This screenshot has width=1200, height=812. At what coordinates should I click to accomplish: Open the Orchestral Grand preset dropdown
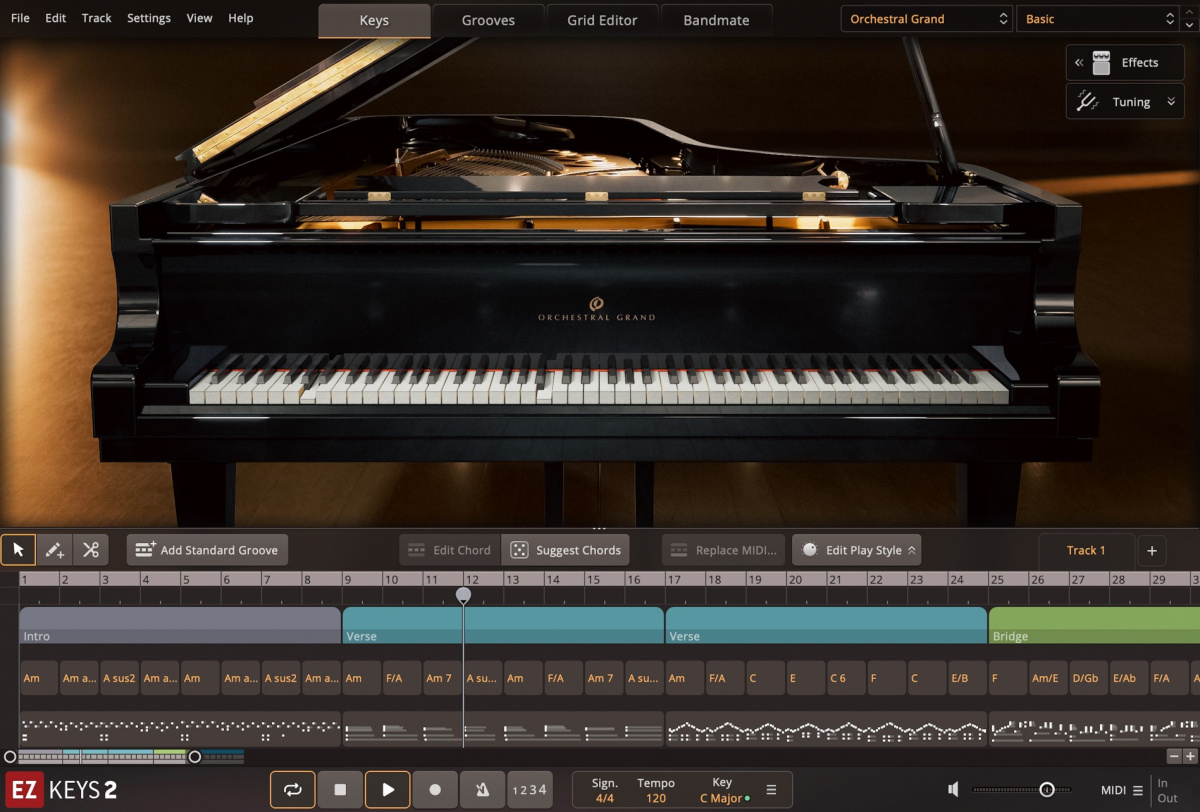[925, 17]
